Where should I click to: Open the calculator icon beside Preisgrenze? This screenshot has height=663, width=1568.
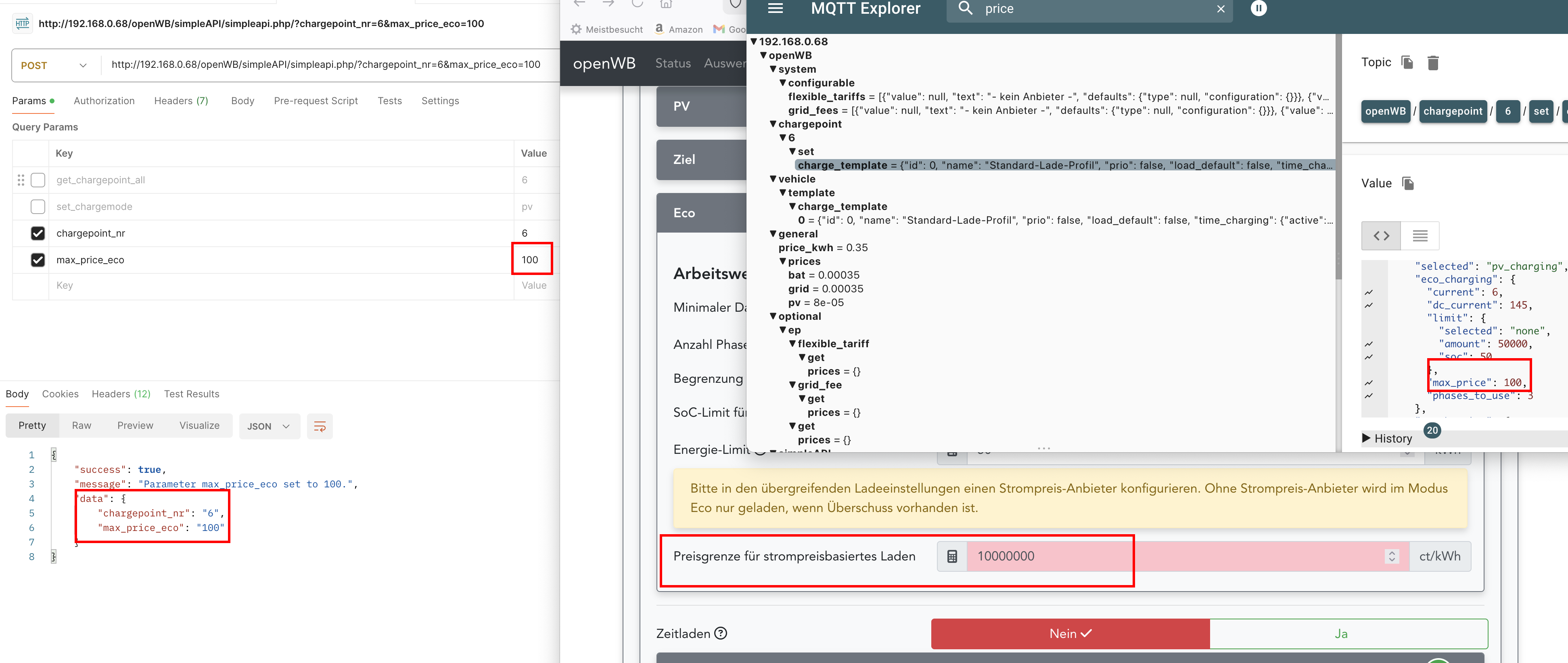(x=952, y=556)
